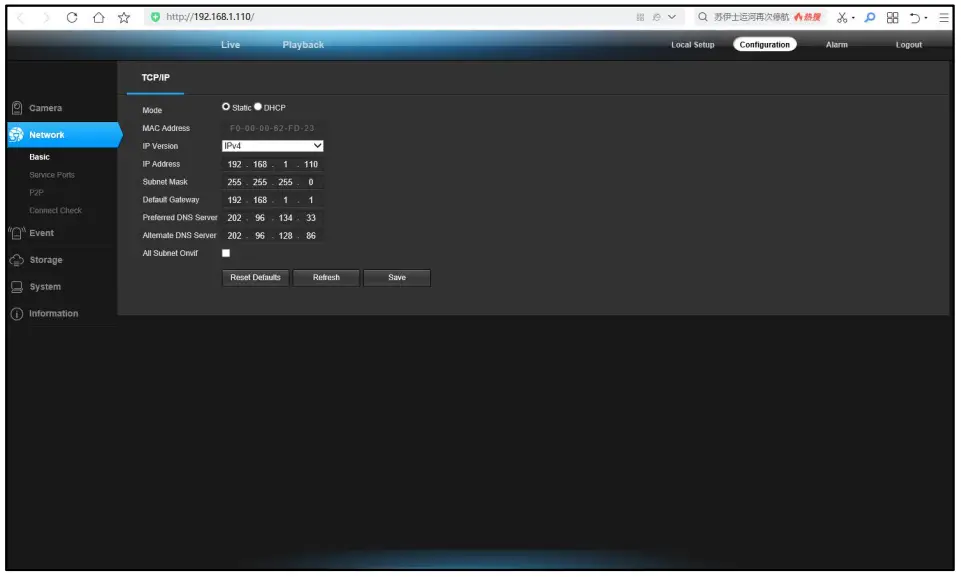Open the Alarm page
This screenshot has height=577, width=961.
click(x=836, y=45)
